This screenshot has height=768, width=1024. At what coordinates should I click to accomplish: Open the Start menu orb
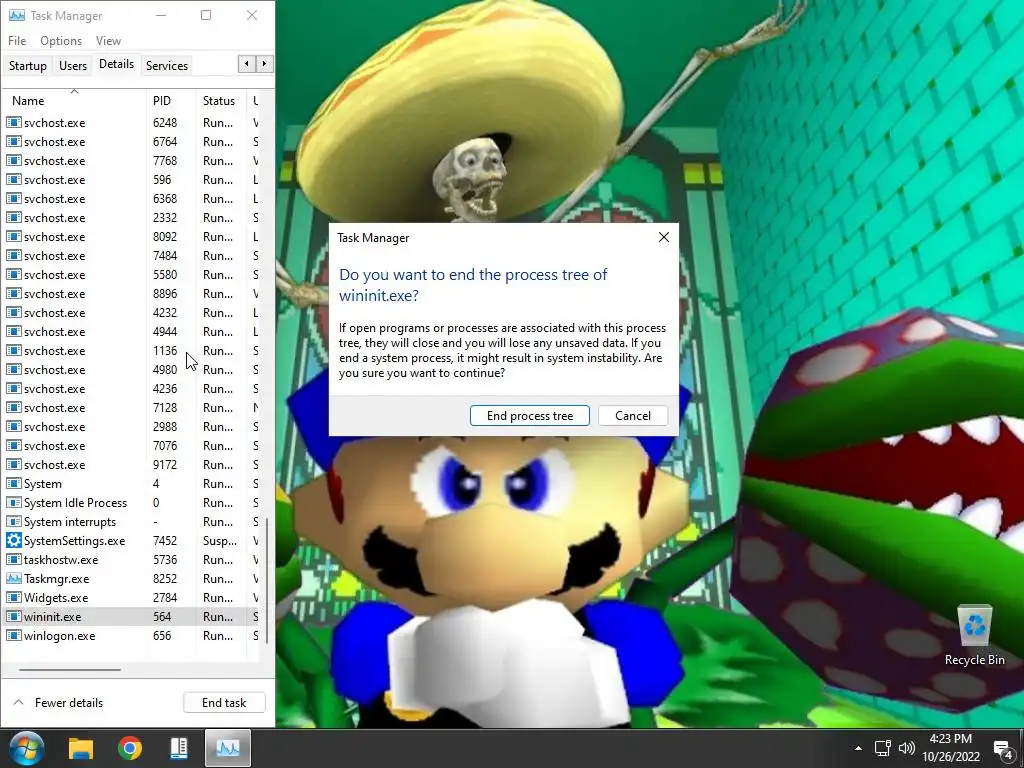pyautogui.click(x=27, y=748)
